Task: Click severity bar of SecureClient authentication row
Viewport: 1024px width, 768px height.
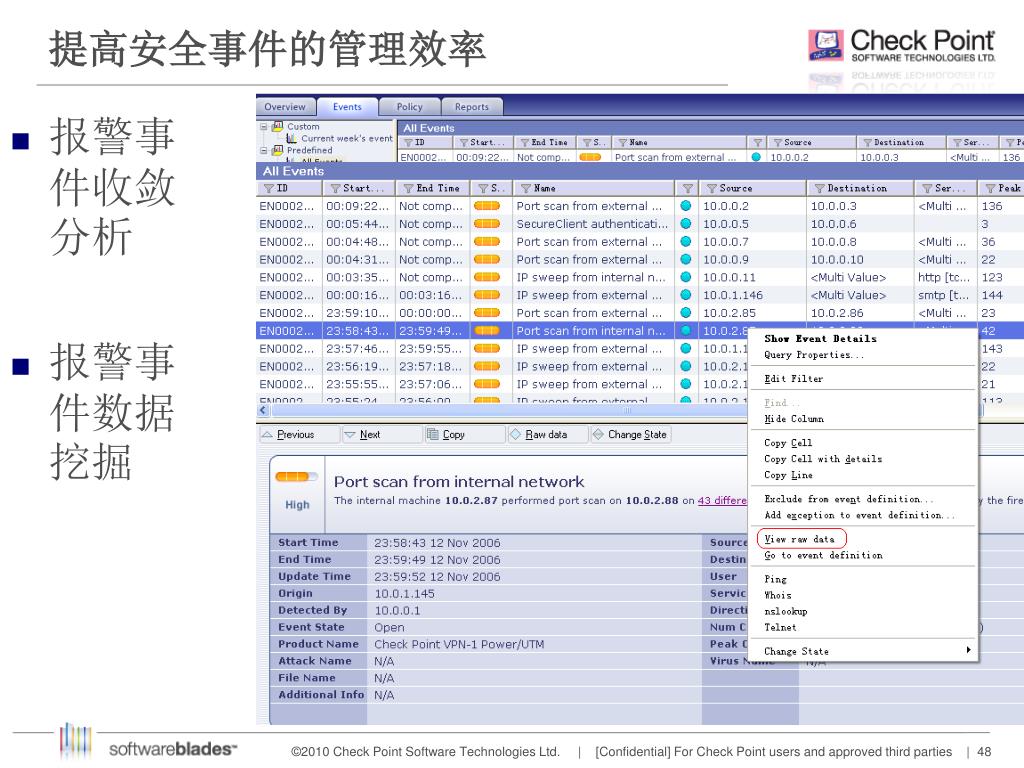Action: (x=487, y=224)
